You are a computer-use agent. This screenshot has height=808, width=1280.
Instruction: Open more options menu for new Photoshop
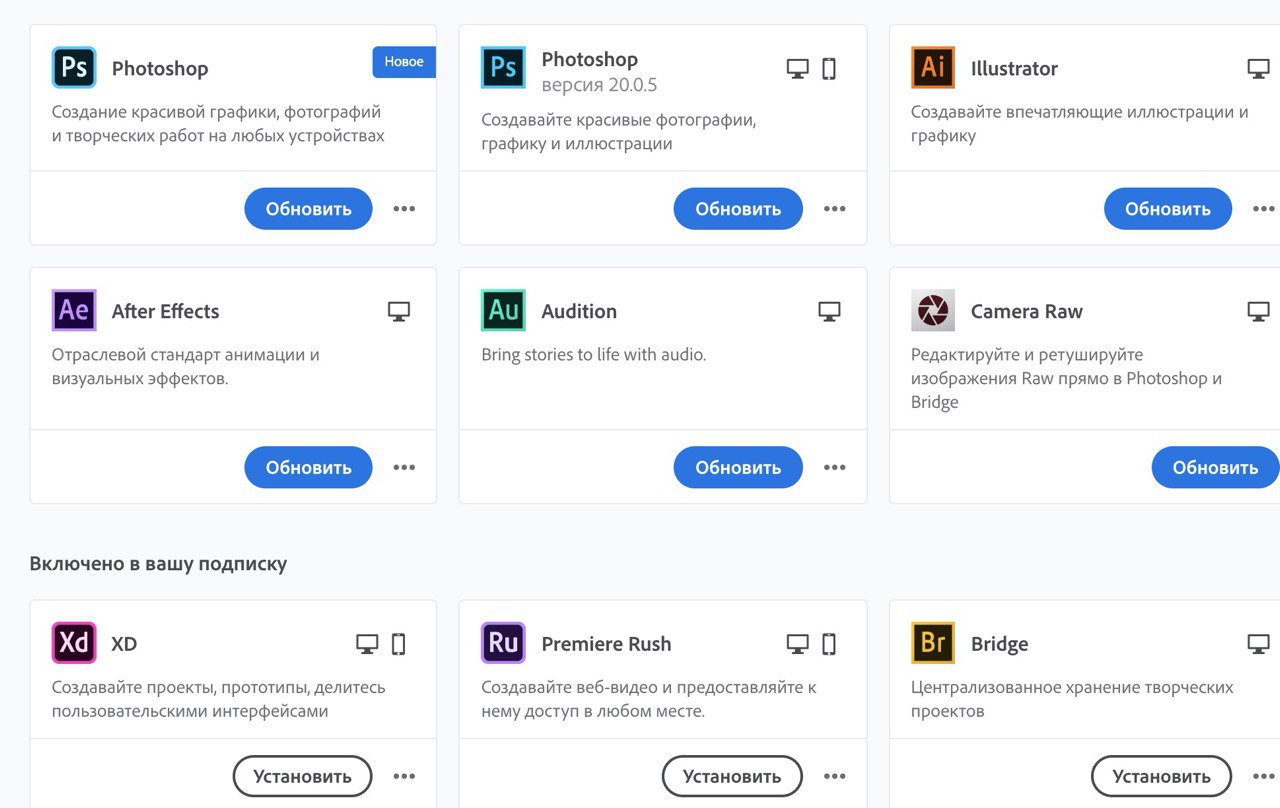(x=404, y=209)
